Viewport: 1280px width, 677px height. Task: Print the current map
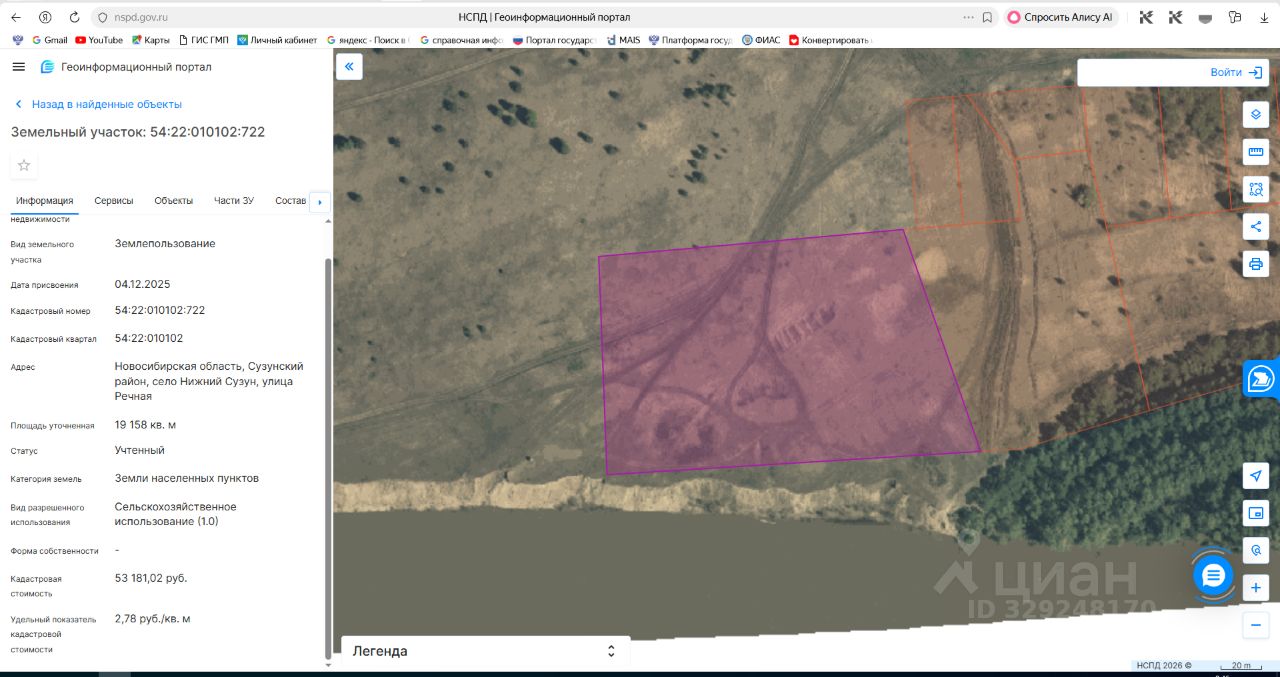click(x=1256, y=264)
